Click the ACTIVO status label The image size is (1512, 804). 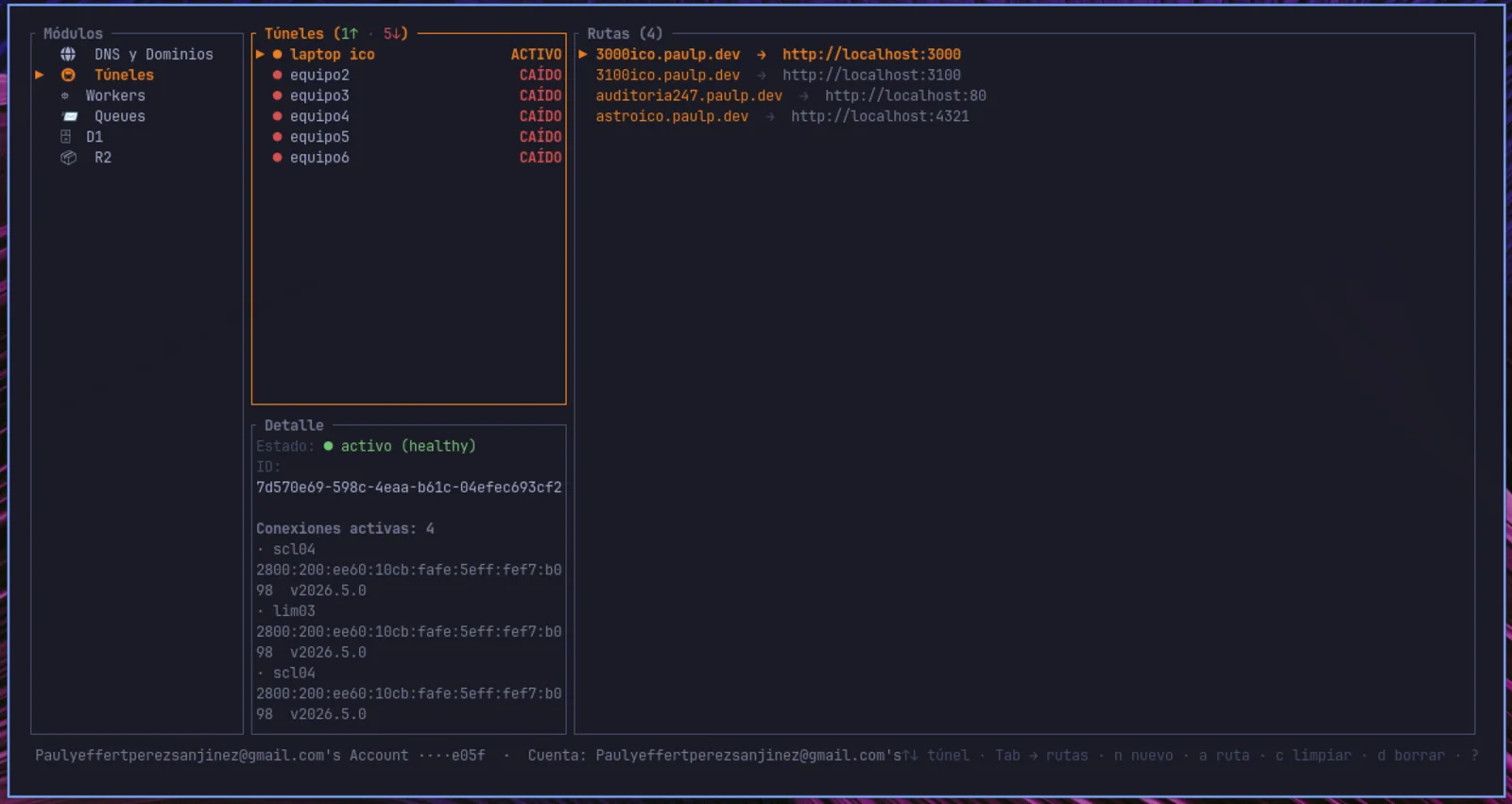coord(536,55)
